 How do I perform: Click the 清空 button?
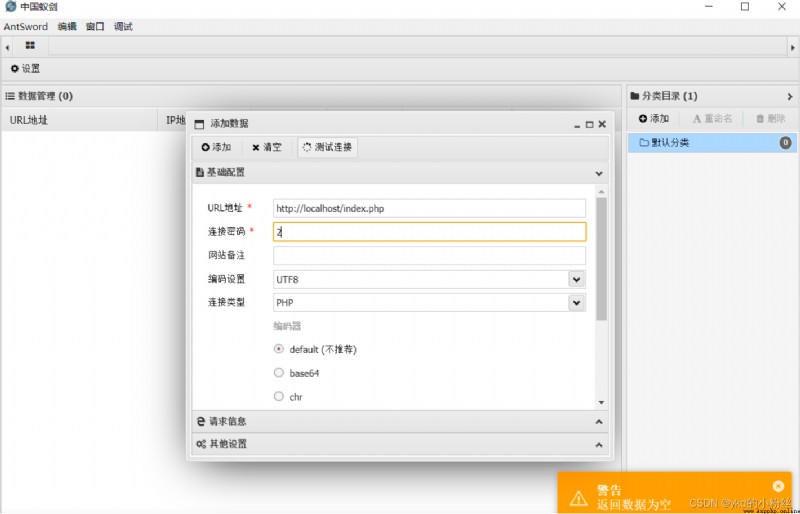click(x=267, y=147)
